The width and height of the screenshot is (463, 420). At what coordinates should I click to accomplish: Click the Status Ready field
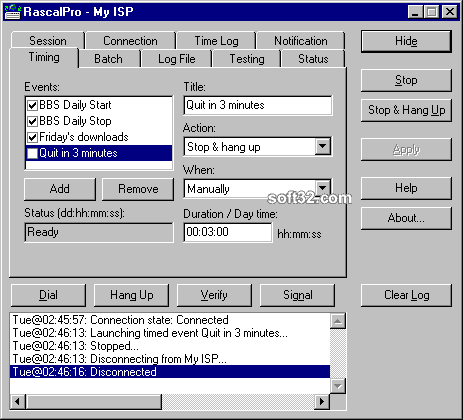[x=99, y=232]
